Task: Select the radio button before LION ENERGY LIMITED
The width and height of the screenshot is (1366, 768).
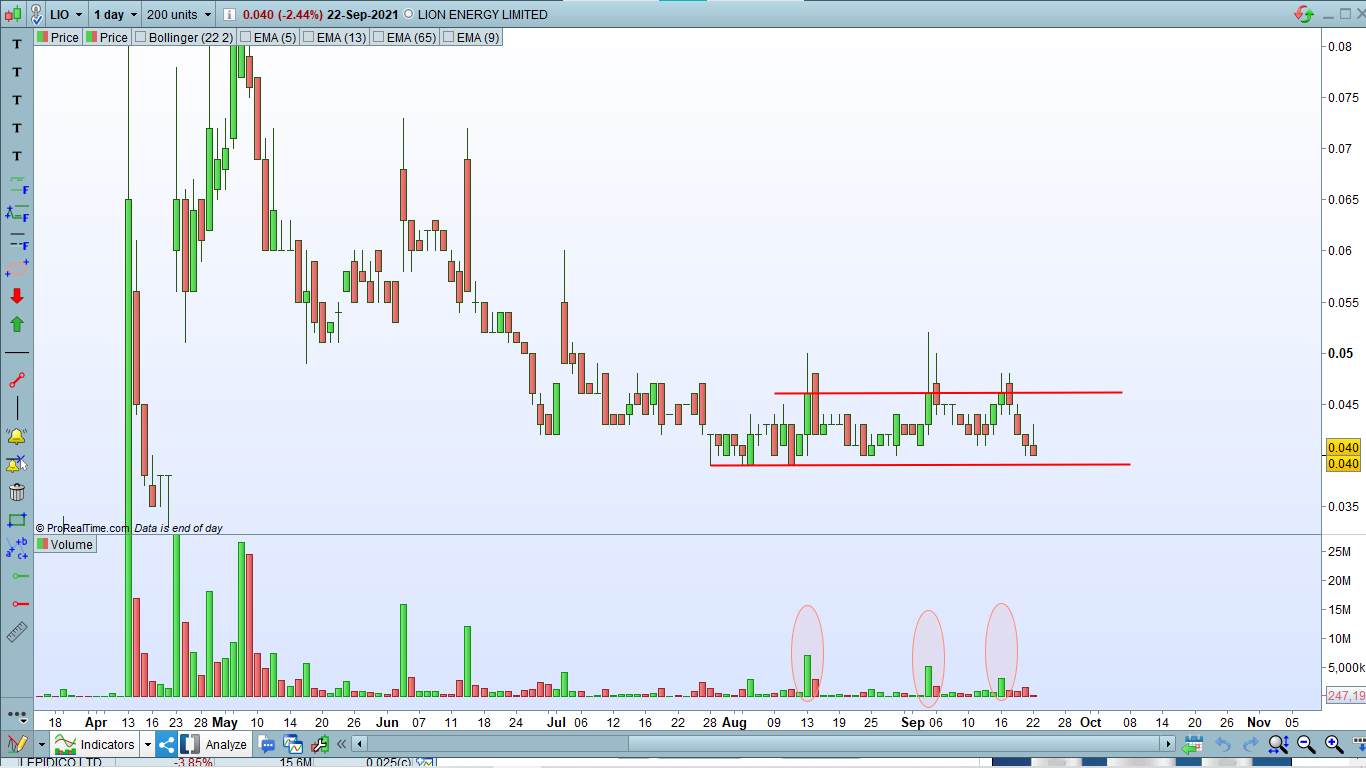Action: coord(408,15)
